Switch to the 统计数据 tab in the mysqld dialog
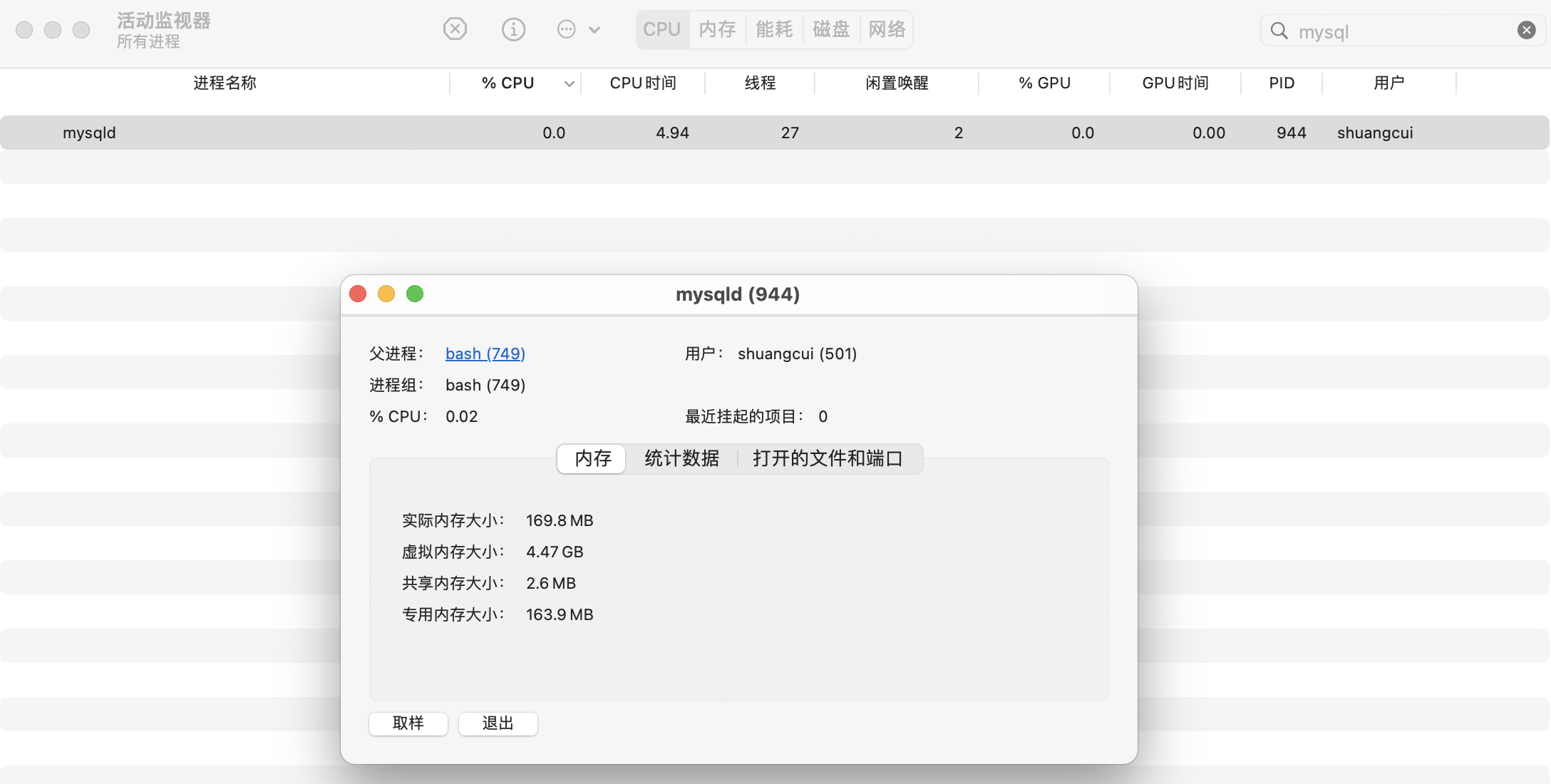Screen dimensions: 1551x784 [x=681, y=458]
